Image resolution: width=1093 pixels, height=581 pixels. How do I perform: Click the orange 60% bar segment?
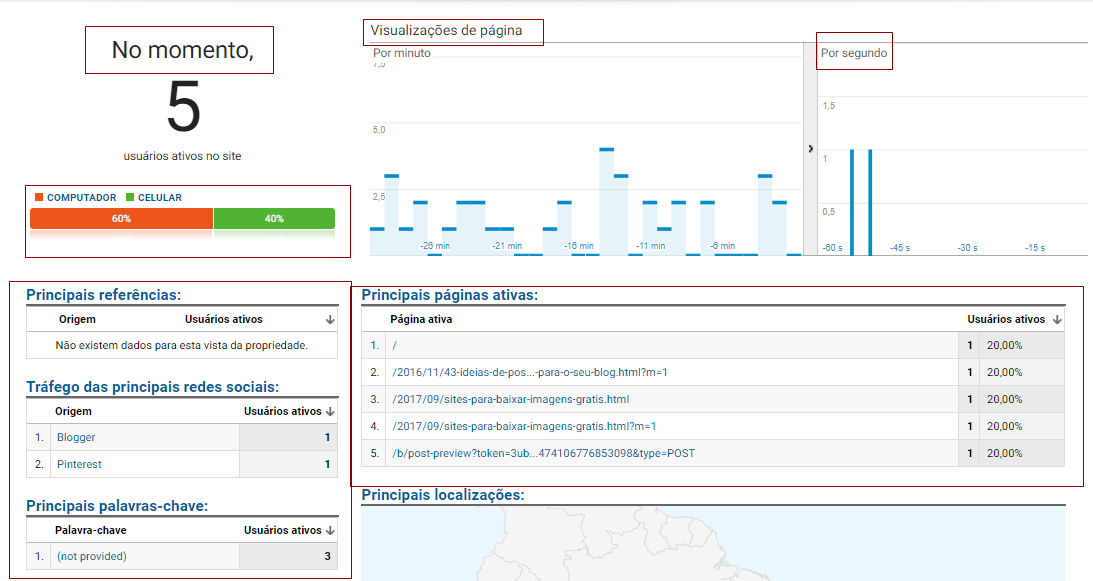[x=120, y=217]
